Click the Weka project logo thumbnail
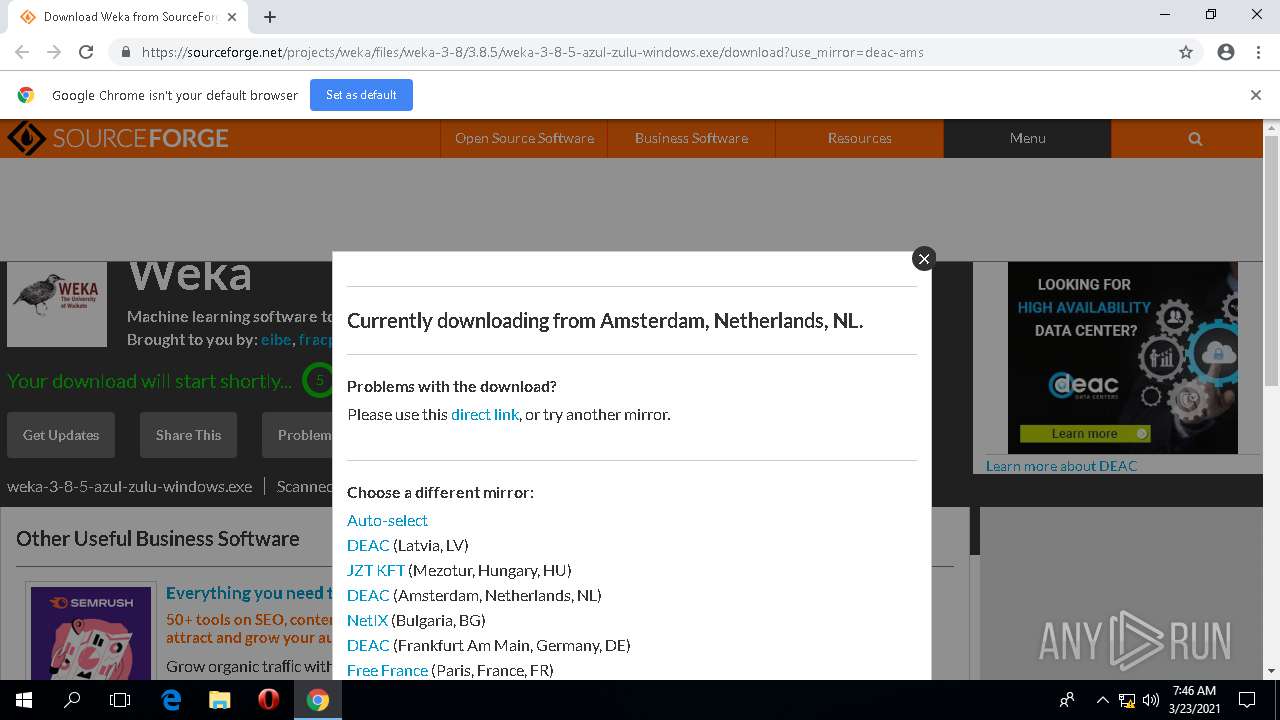 (x=57, y=304)
